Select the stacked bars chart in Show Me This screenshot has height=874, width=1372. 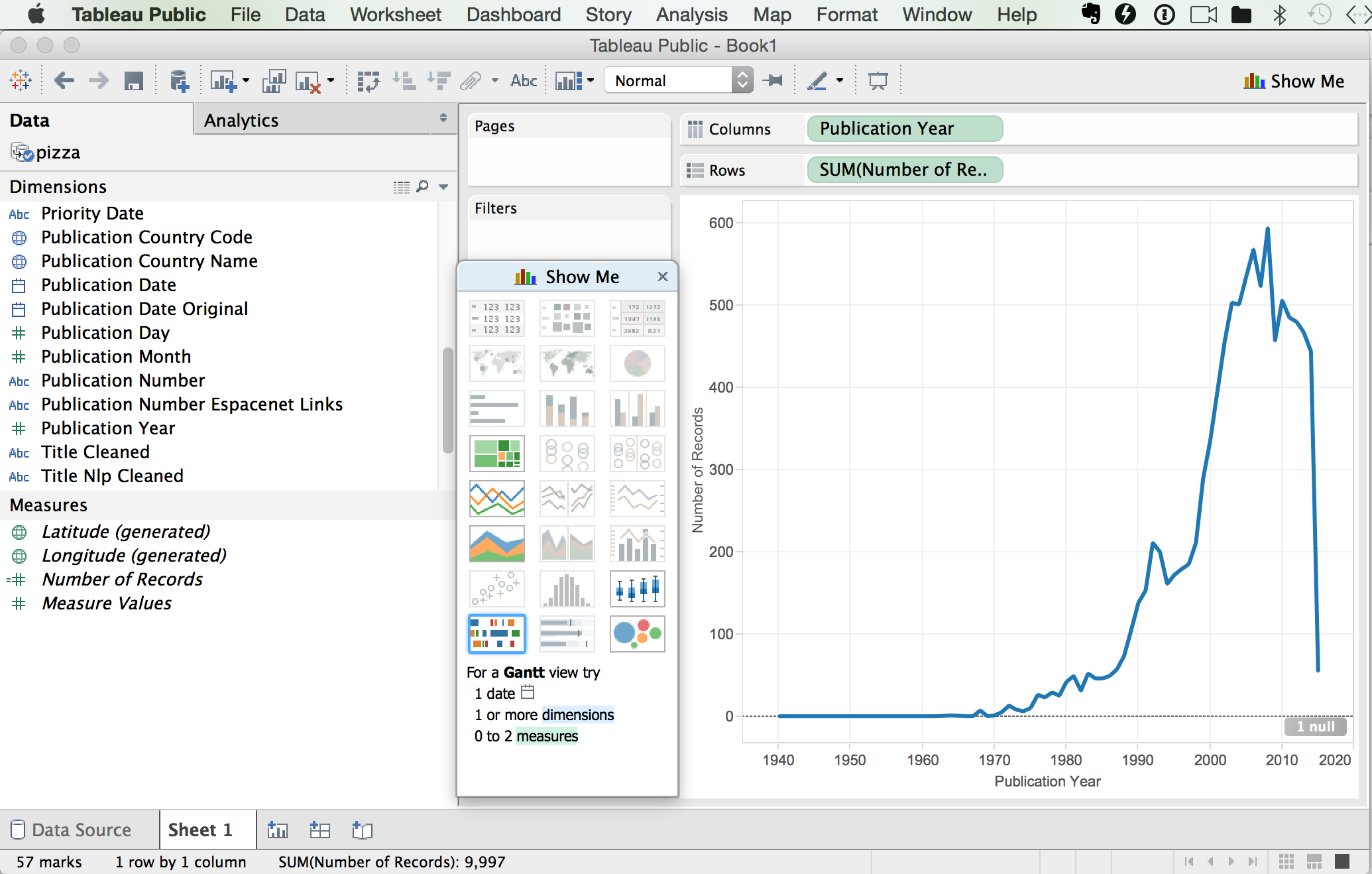(x=567, y=408)
